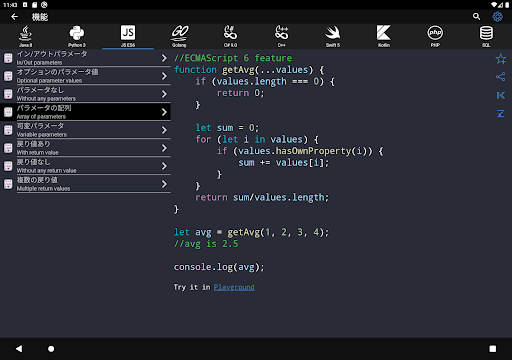The width and height of the screenshot is (512, 360).
Task: Expand Without any parameters chevron
Action: click(164, 94)
